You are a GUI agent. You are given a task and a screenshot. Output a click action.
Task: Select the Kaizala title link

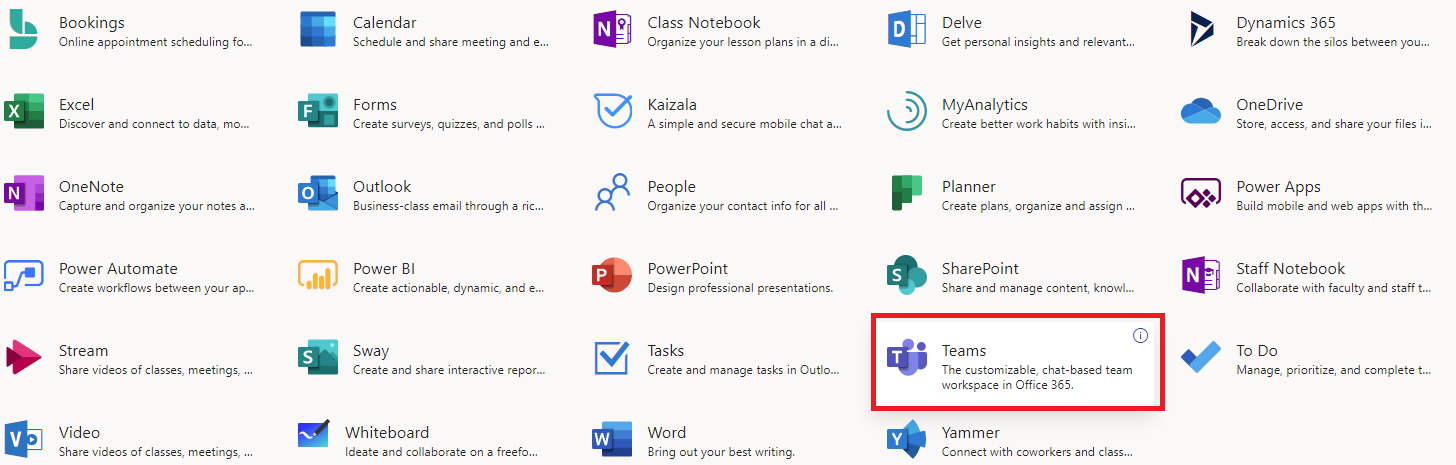(672, 104)
